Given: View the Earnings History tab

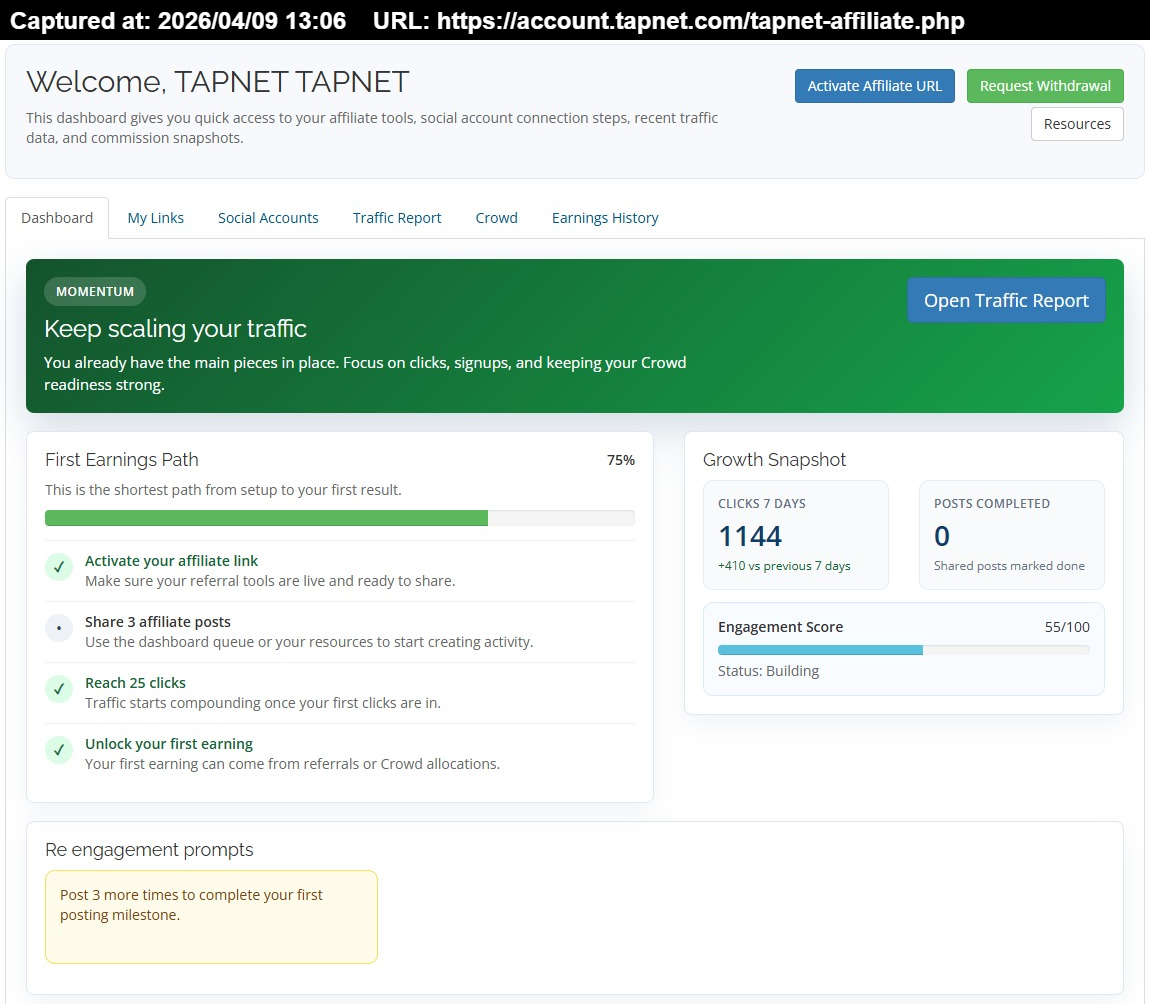Looking at the screenshot, I should (x=605, y=218).
